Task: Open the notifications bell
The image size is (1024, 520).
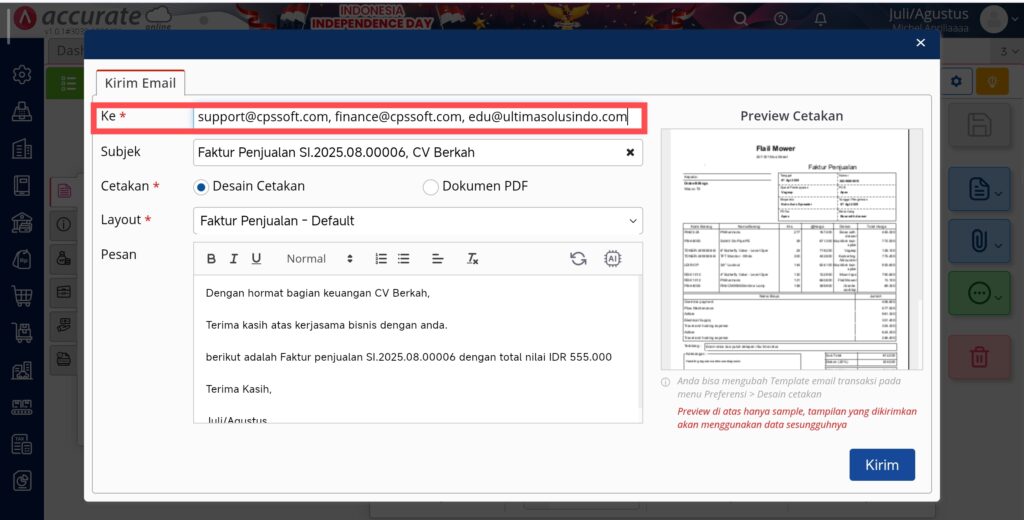Action: pyautogui.click(x=821, y=18)
